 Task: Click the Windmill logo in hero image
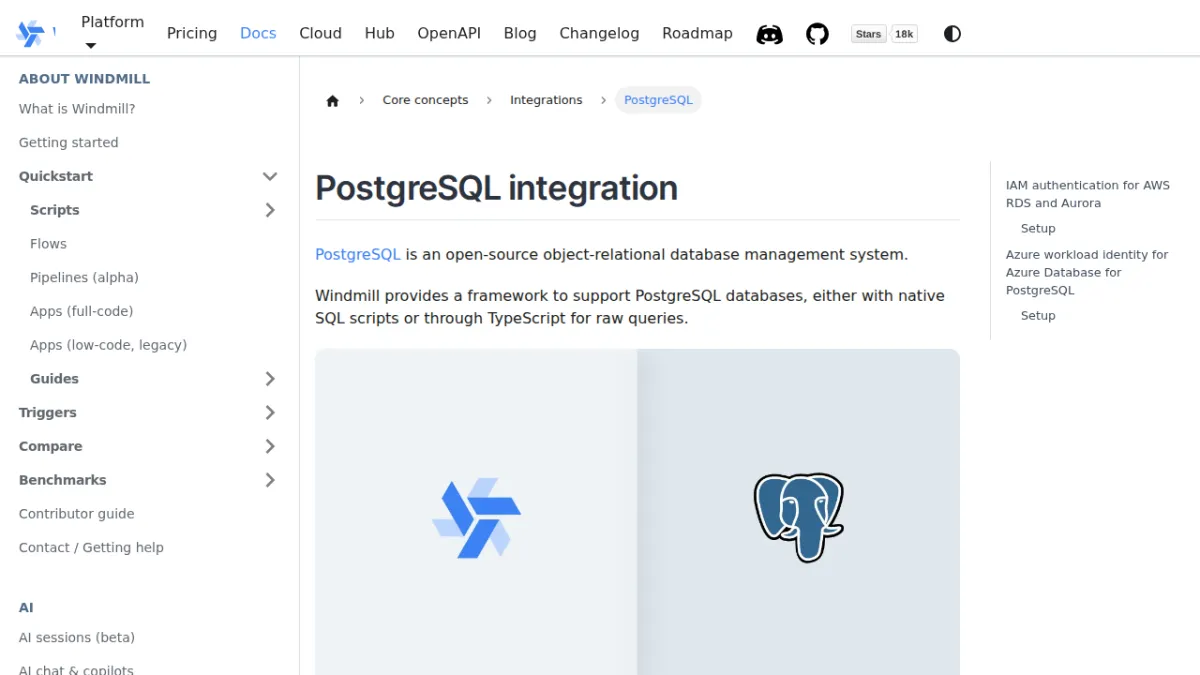coord(477,519)
